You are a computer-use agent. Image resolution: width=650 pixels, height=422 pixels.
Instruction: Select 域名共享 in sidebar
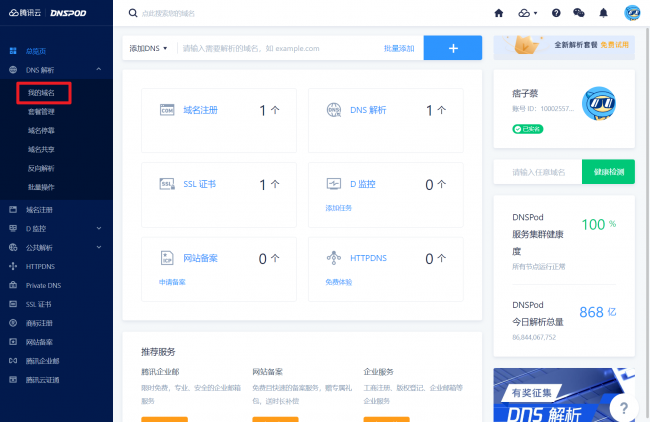[41, 149]
